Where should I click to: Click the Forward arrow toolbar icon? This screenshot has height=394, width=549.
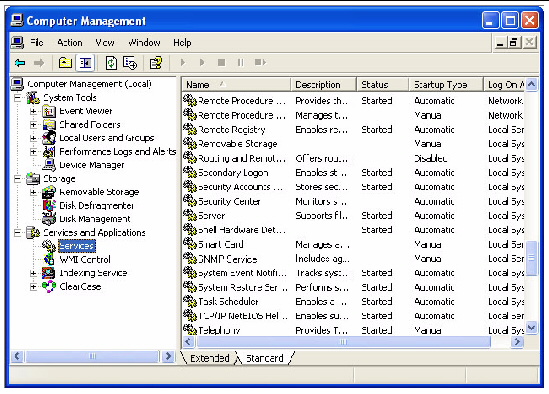point(39,63)
